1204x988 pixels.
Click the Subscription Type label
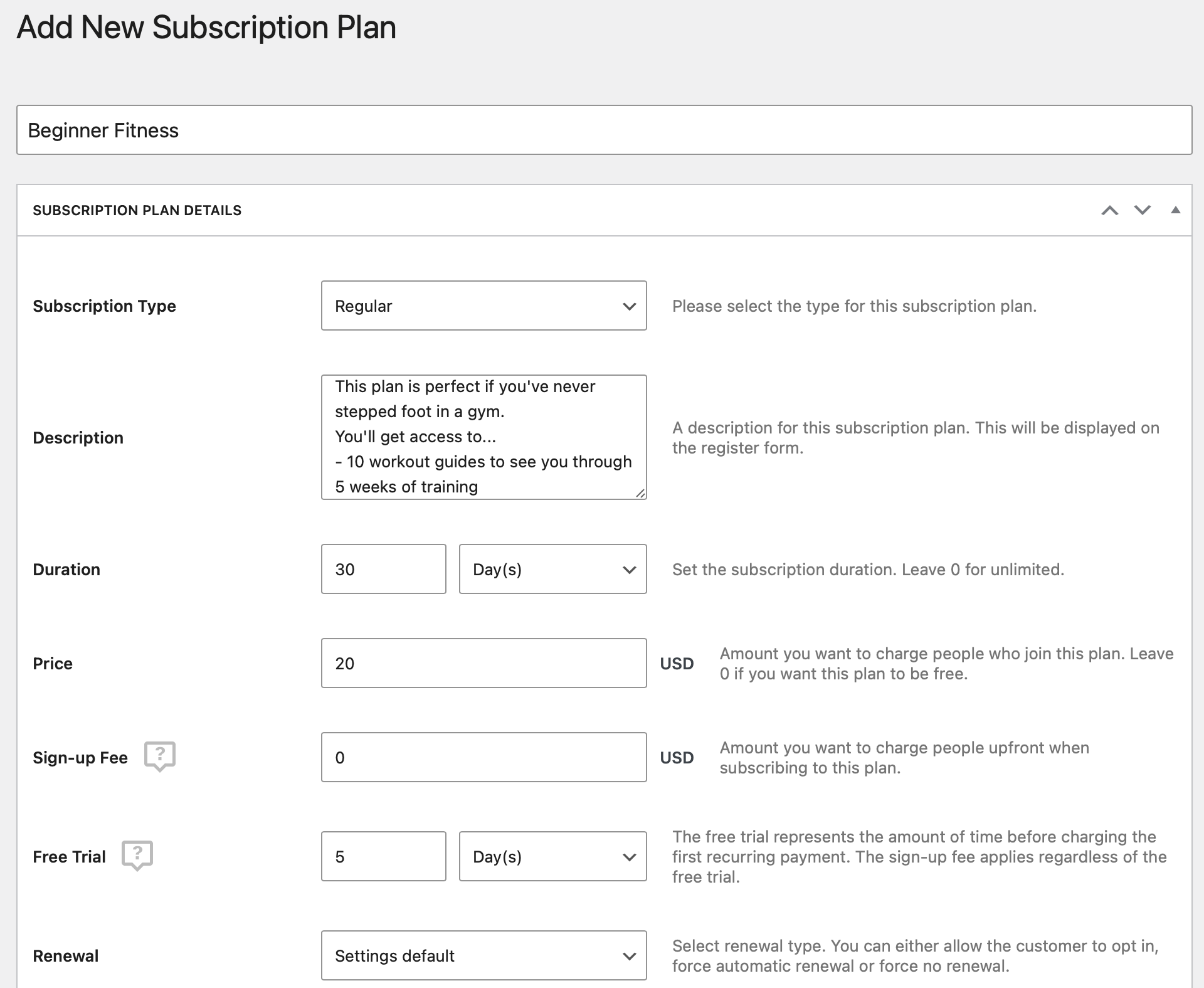(x=104, y=306)
